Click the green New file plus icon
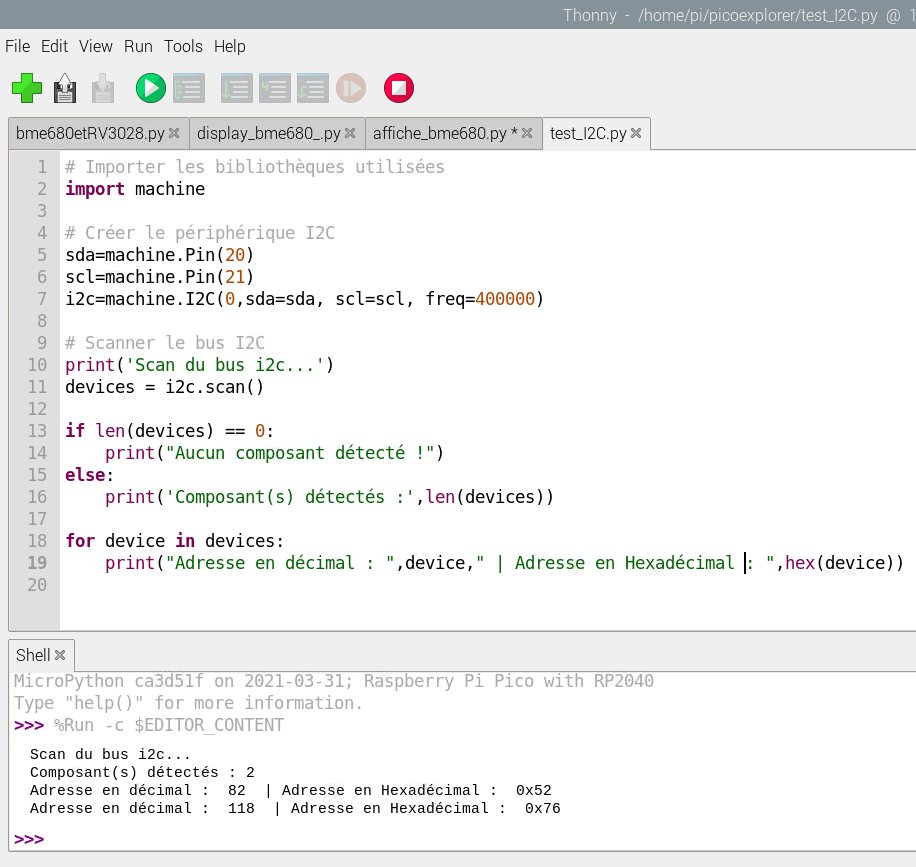 tap(27, 88)
